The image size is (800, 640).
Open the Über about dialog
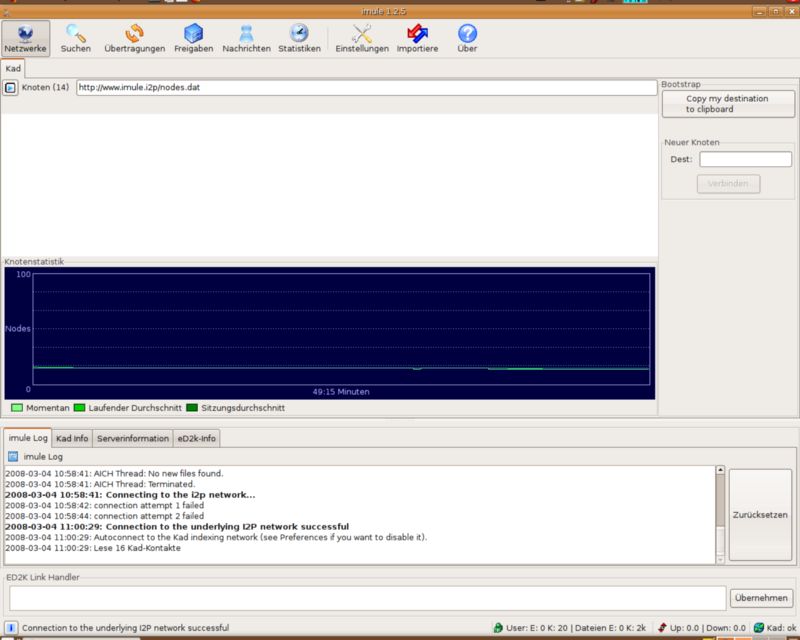[x=467, y=38]
